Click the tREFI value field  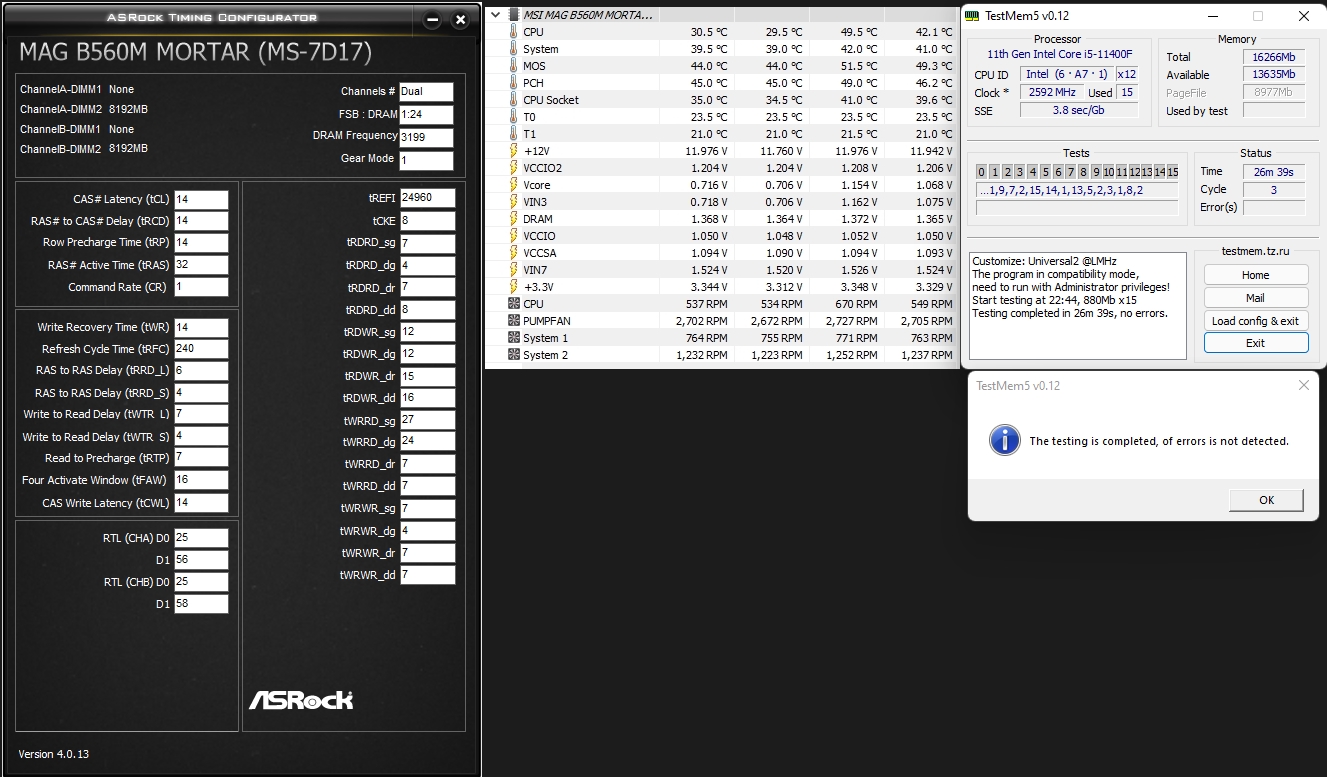pyautogui.click(x=428, y=198)
